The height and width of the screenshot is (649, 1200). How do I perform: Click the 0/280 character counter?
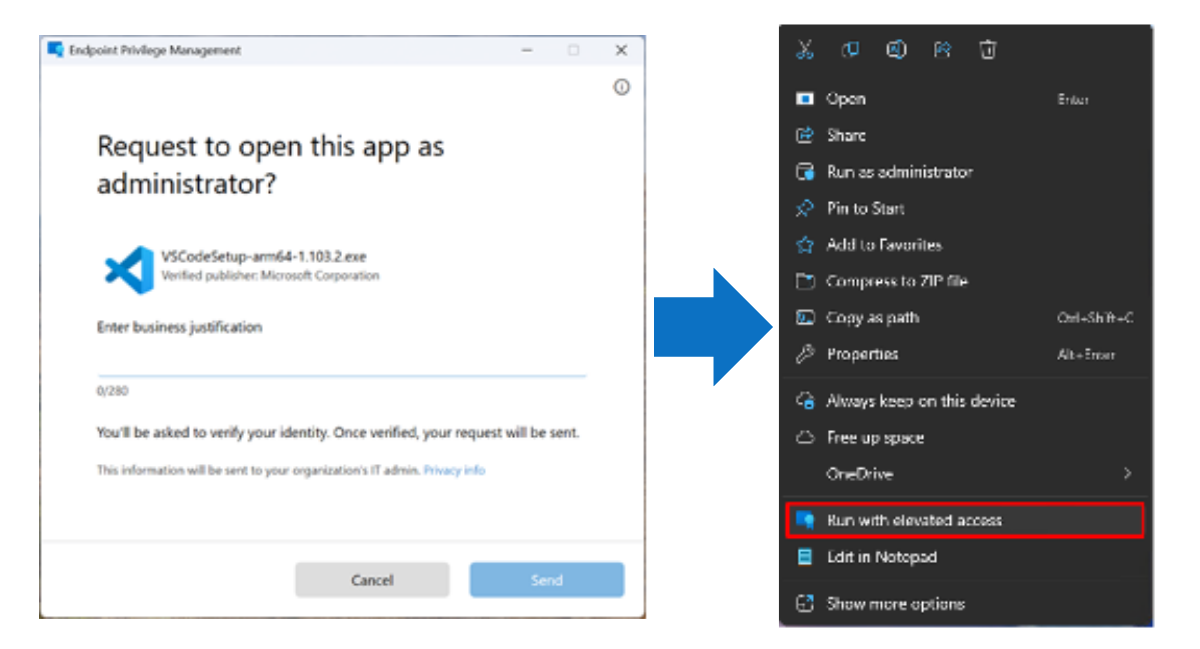pos(112,391)
